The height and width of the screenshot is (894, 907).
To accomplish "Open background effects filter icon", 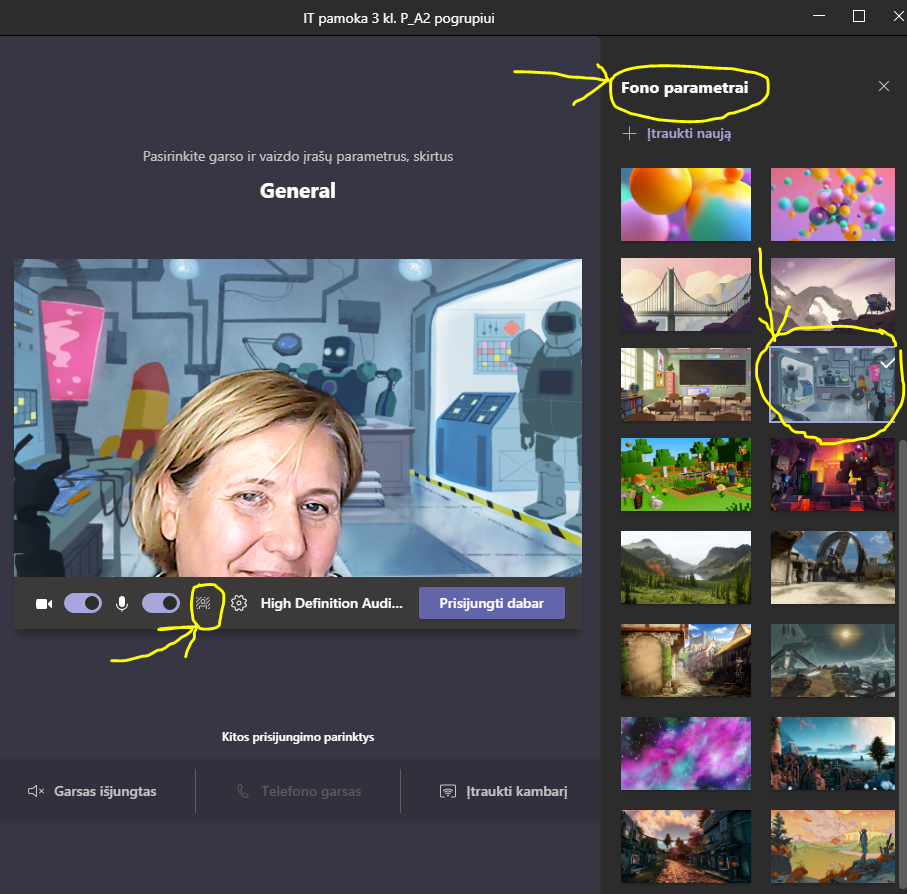I will pos(202,603).
